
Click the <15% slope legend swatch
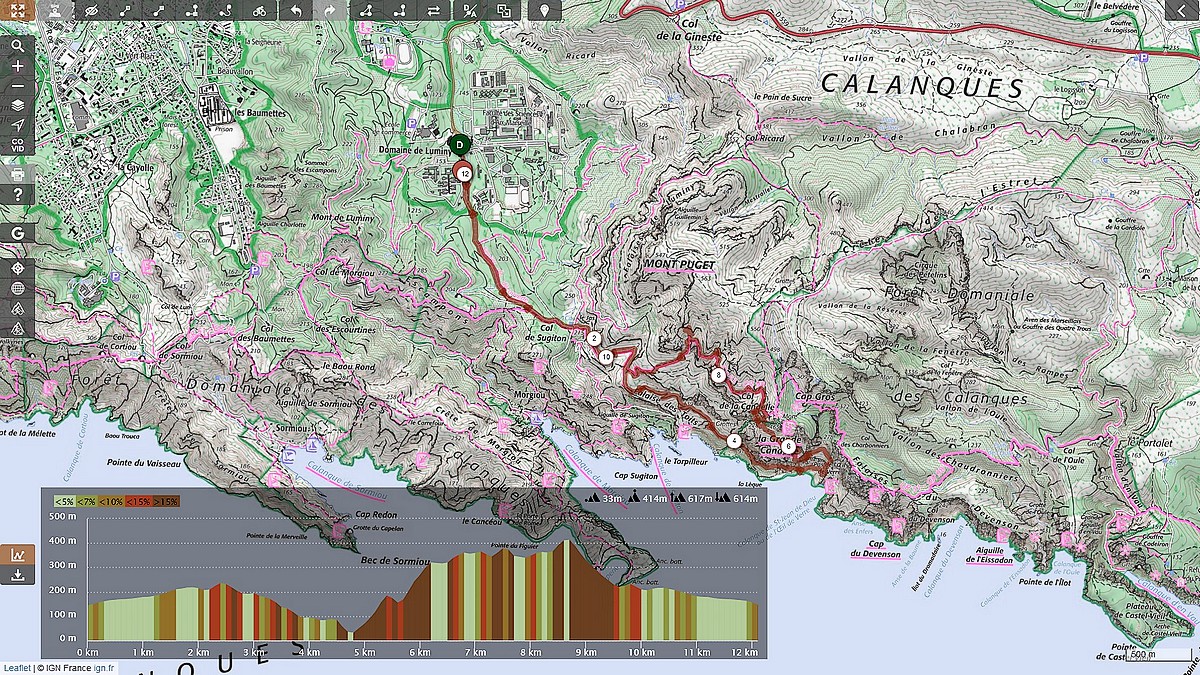pos(139,500)
